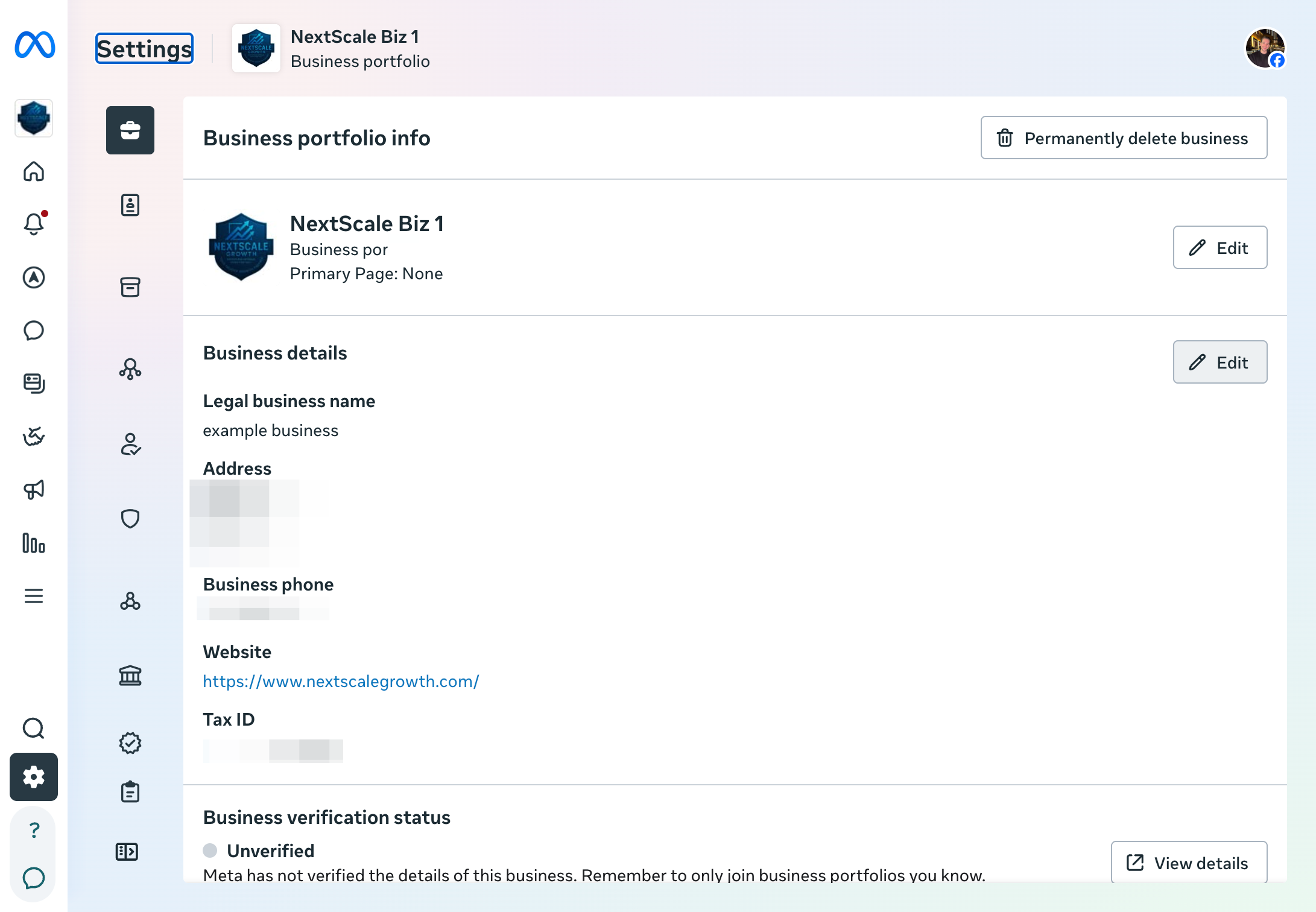This screenshot has height=912, width=1316.
Task: Open notifications bell icon
Action: (x=34, y=224)
